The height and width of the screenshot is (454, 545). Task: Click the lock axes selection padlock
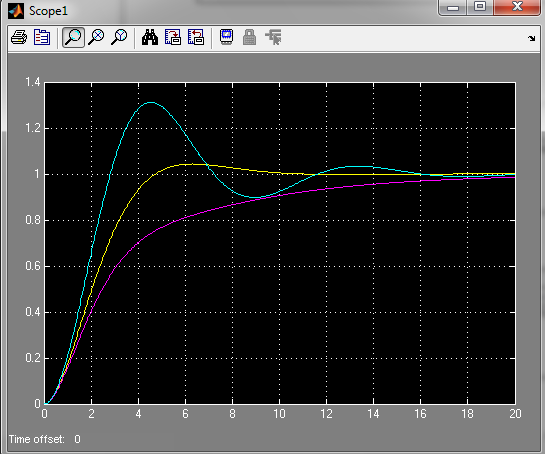click(249, 37)
